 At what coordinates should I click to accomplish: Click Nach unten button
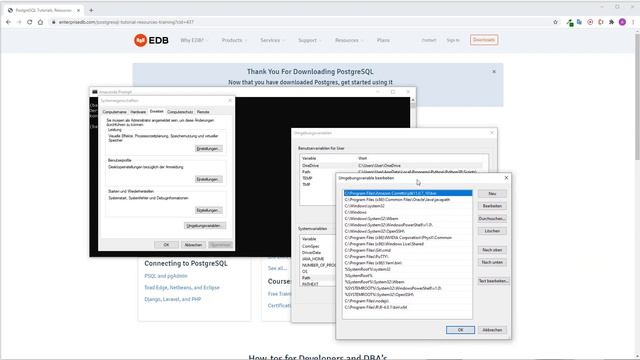492,262
